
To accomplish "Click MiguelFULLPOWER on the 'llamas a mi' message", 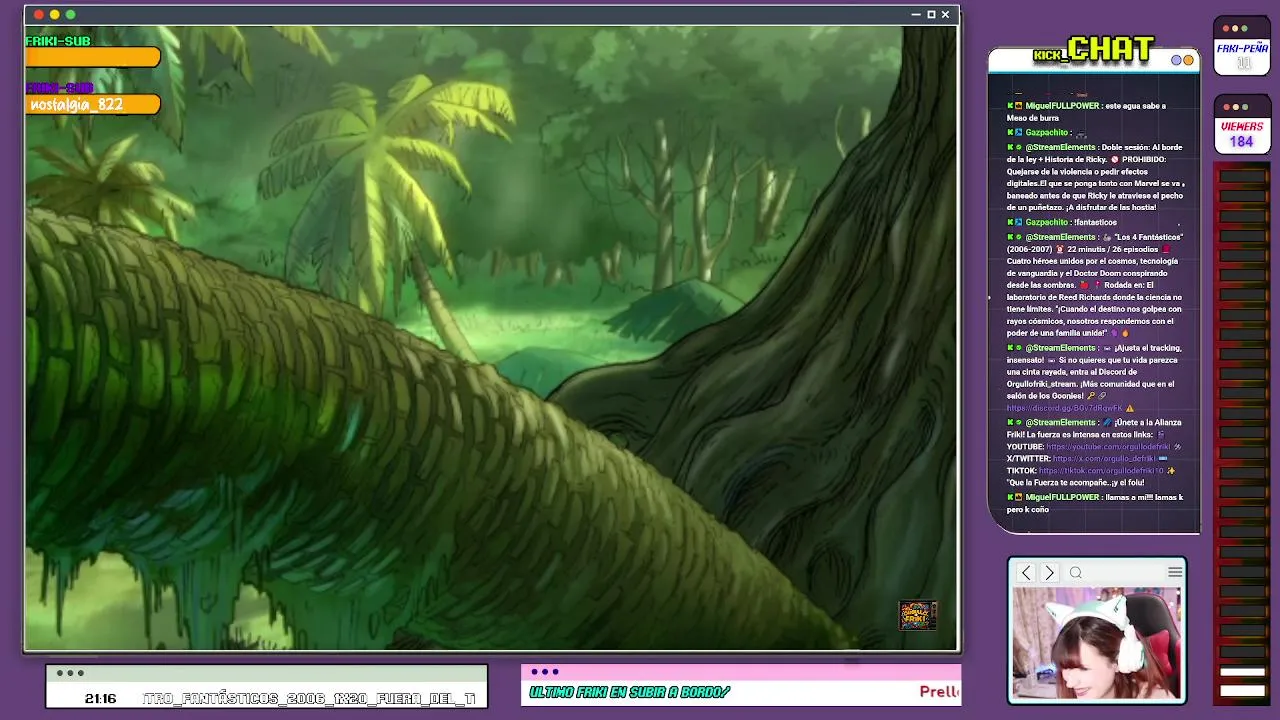I will [x=1062, y=497].
